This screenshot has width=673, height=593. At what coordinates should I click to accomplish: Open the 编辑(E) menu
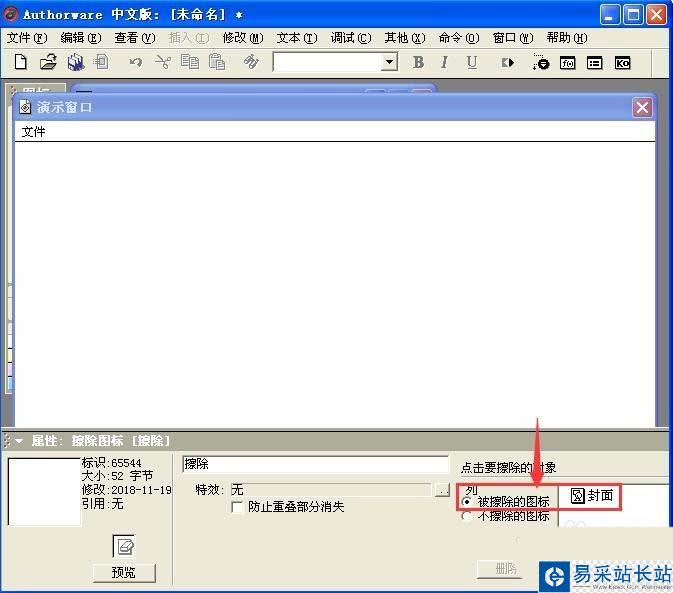pos(81,38)
